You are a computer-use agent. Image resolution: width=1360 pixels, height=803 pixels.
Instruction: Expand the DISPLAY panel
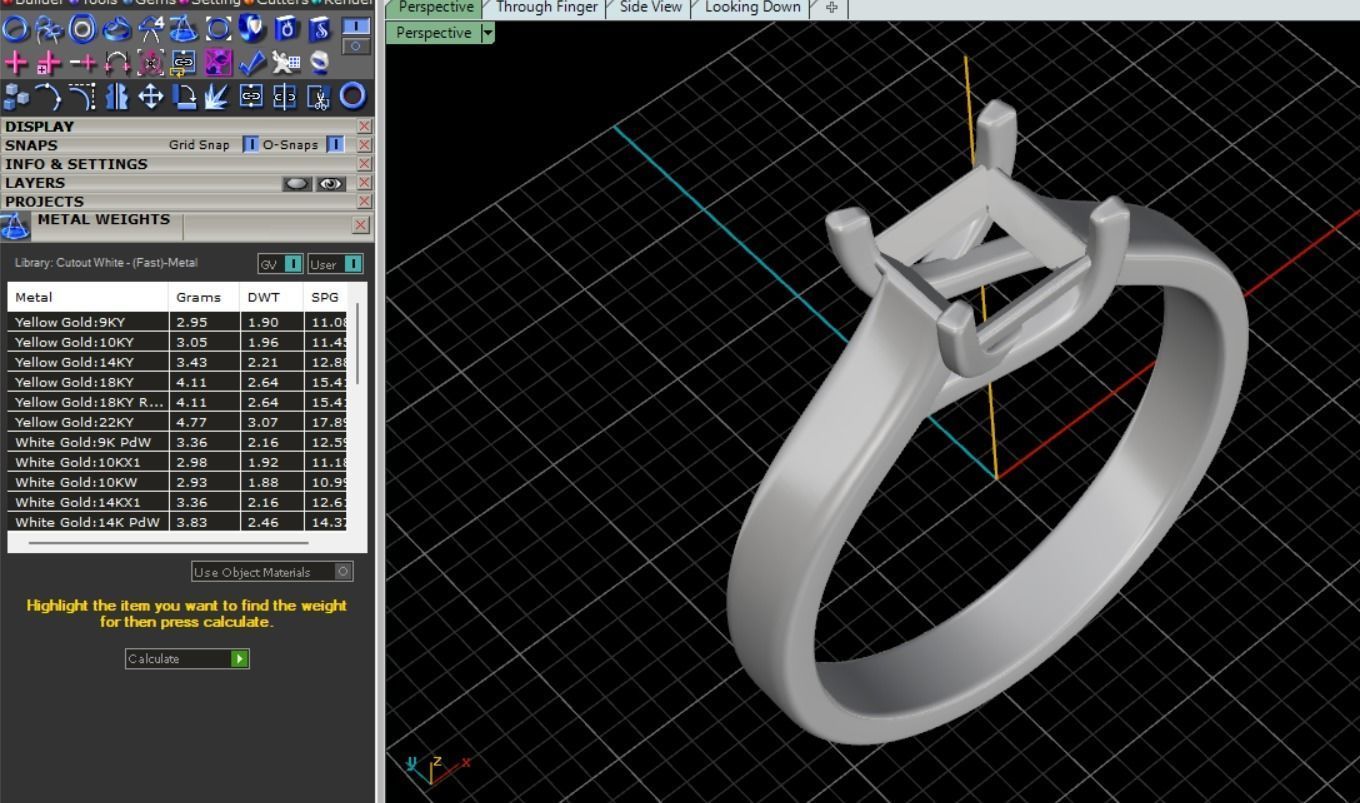40,126
